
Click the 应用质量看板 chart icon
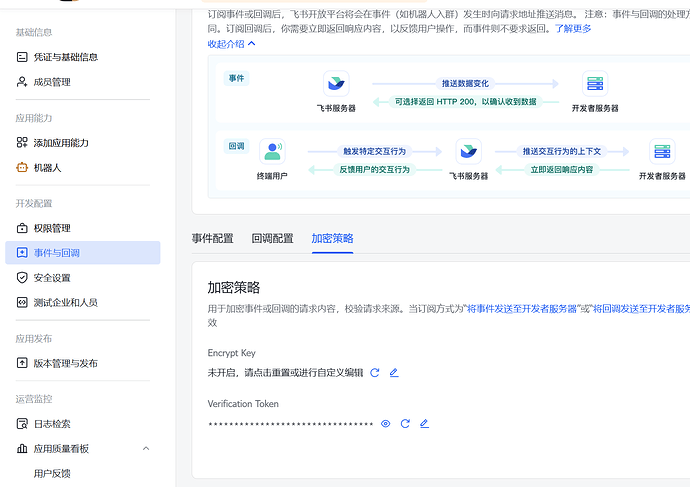click(22, 448)
